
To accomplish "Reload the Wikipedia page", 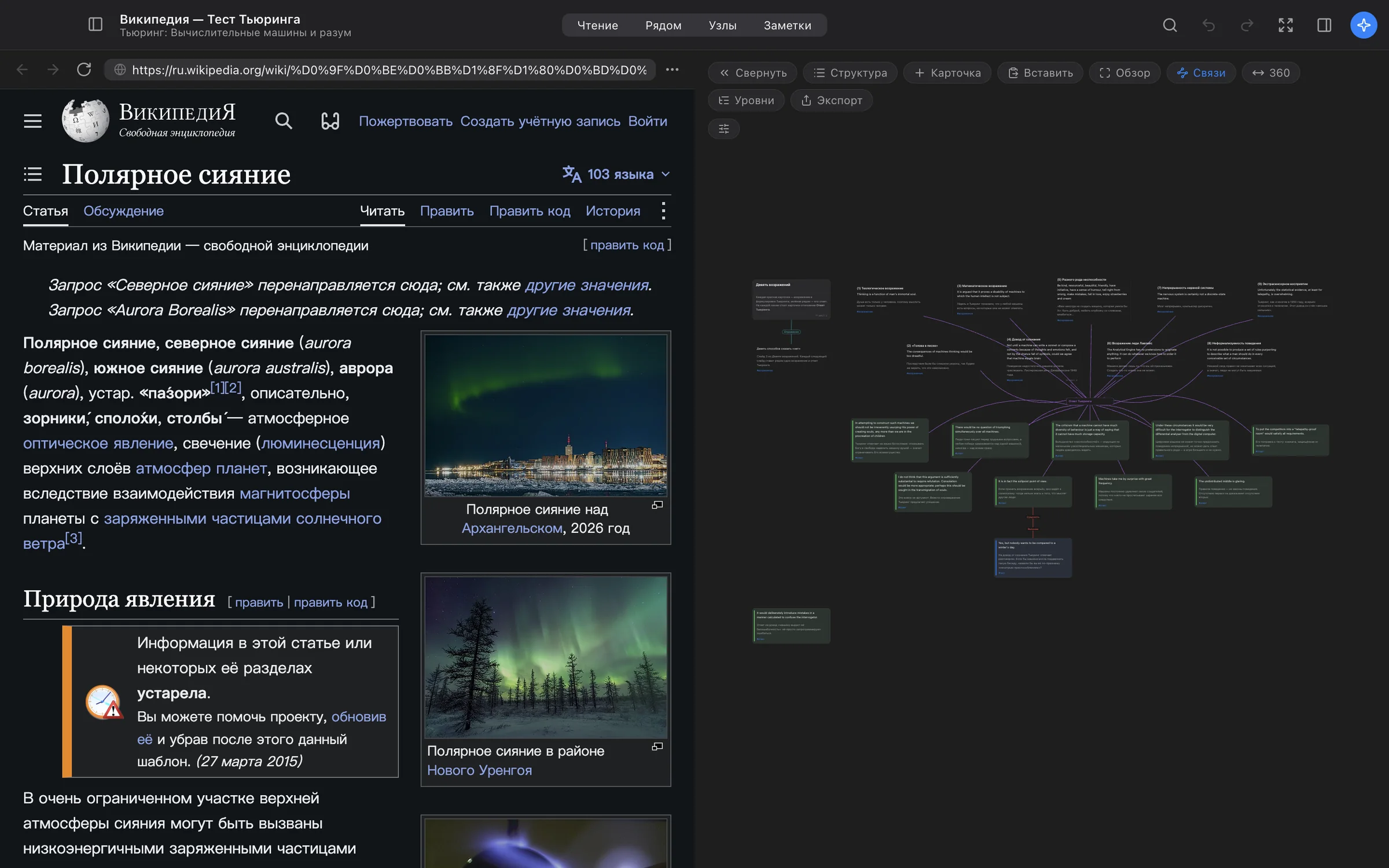I will (84, 69).
